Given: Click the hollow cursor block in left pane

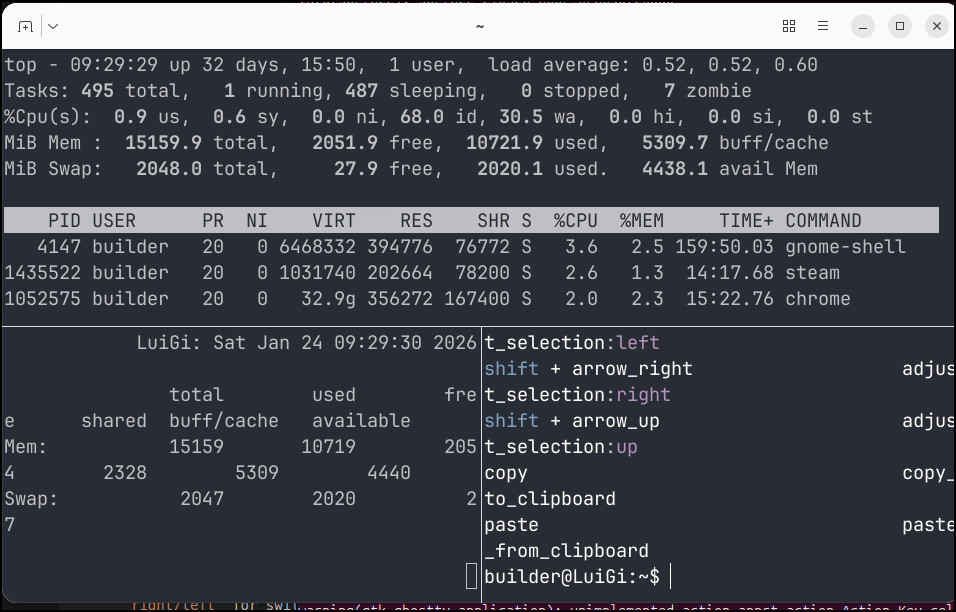Looking at the screenshot, I should [x=472, y=576].
